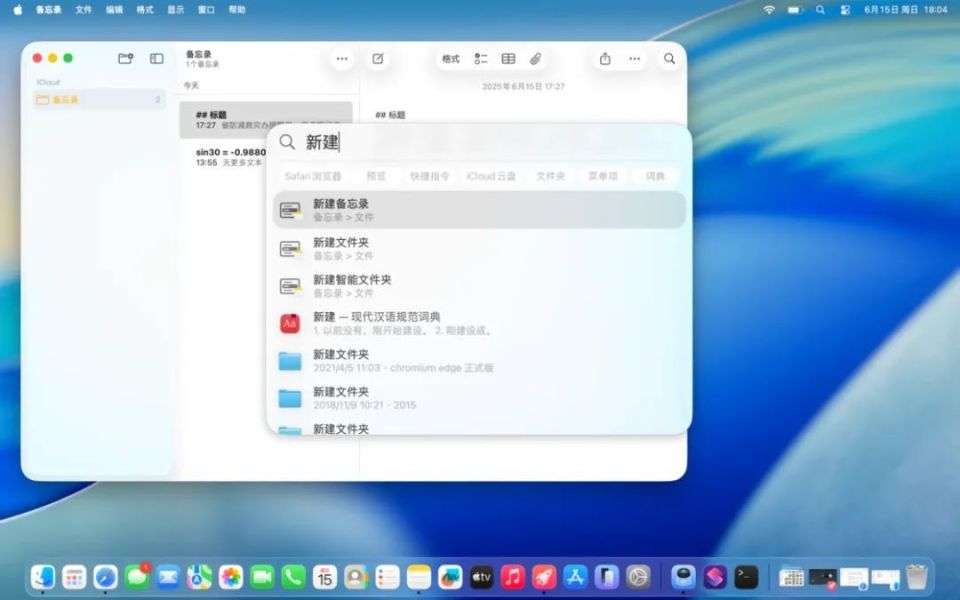Open Photos from the Dock
The image size is (960, 600).
pyautogui.click(x=231, y=577)
